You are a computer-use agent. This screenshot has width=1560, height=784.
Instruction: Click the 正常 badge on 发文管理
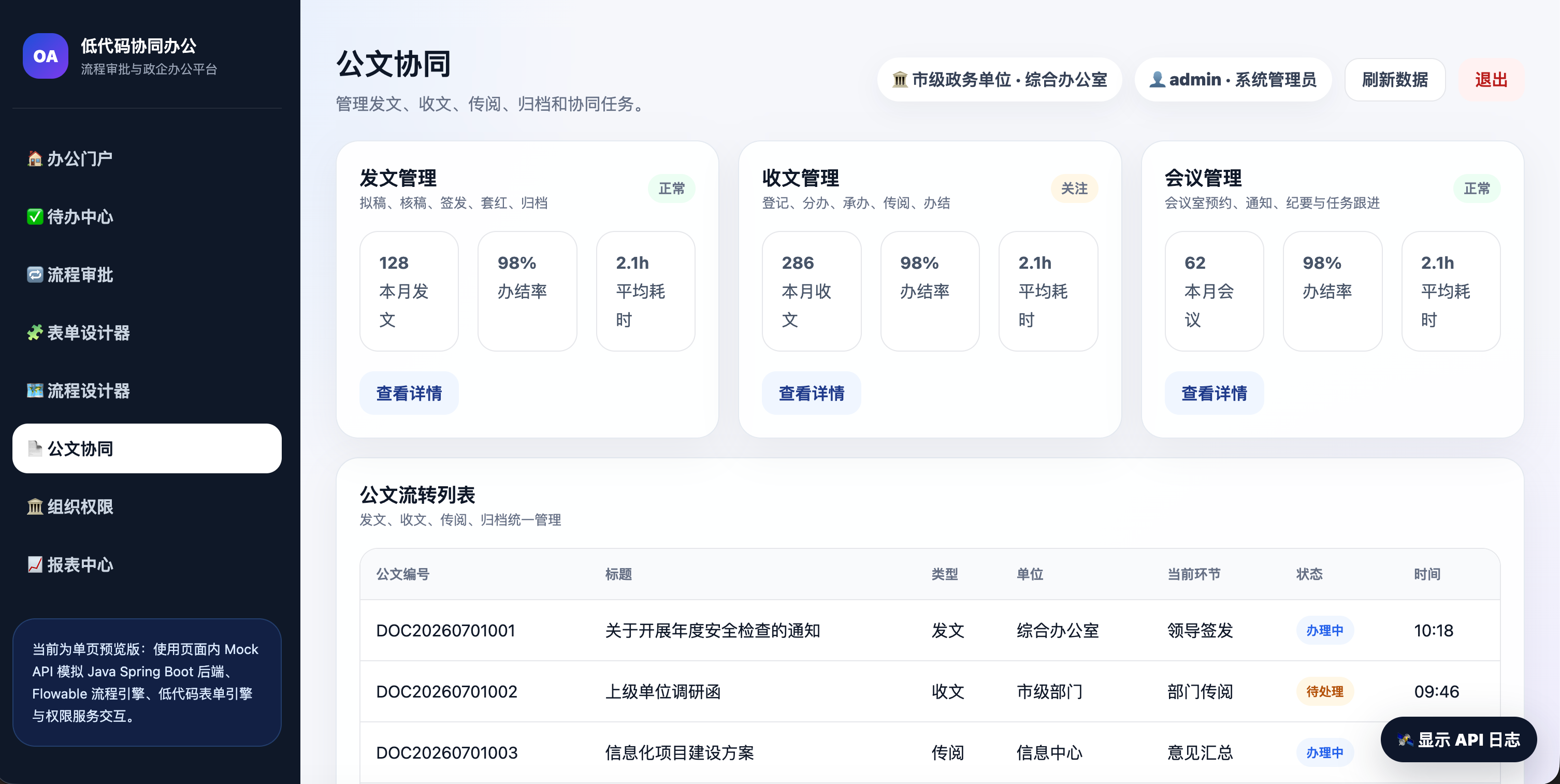tap(672, 189)
